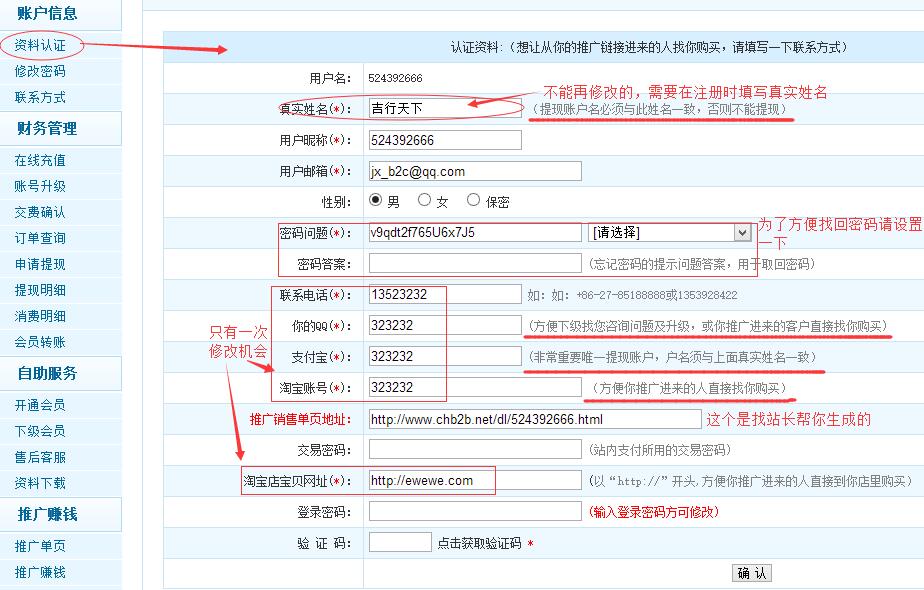Click the 用户邮箱 input field

(474, 171)
